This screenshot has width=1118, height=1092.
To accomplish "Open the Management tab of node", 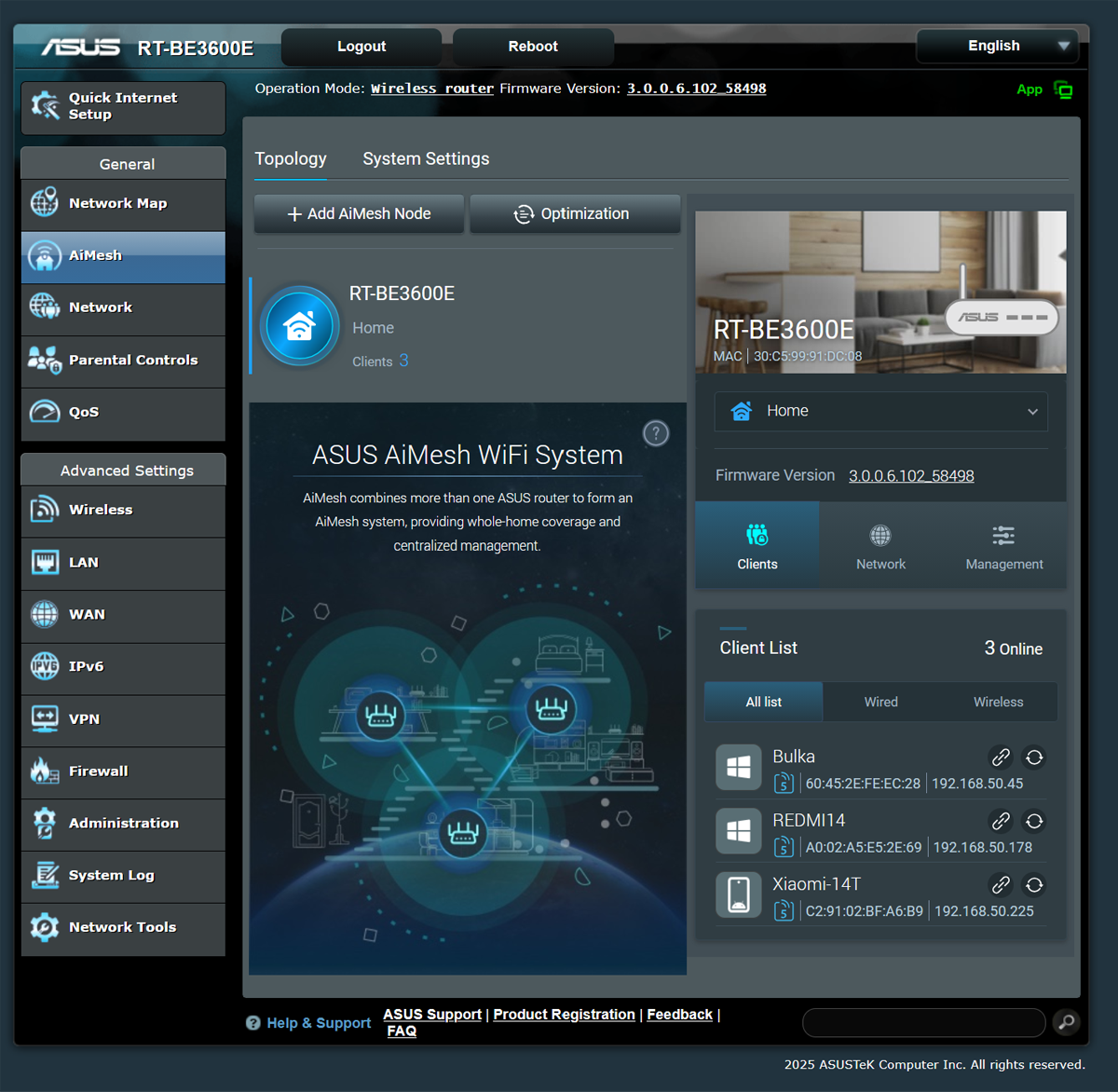I will pyautogui.click(x=1004, y=545).
